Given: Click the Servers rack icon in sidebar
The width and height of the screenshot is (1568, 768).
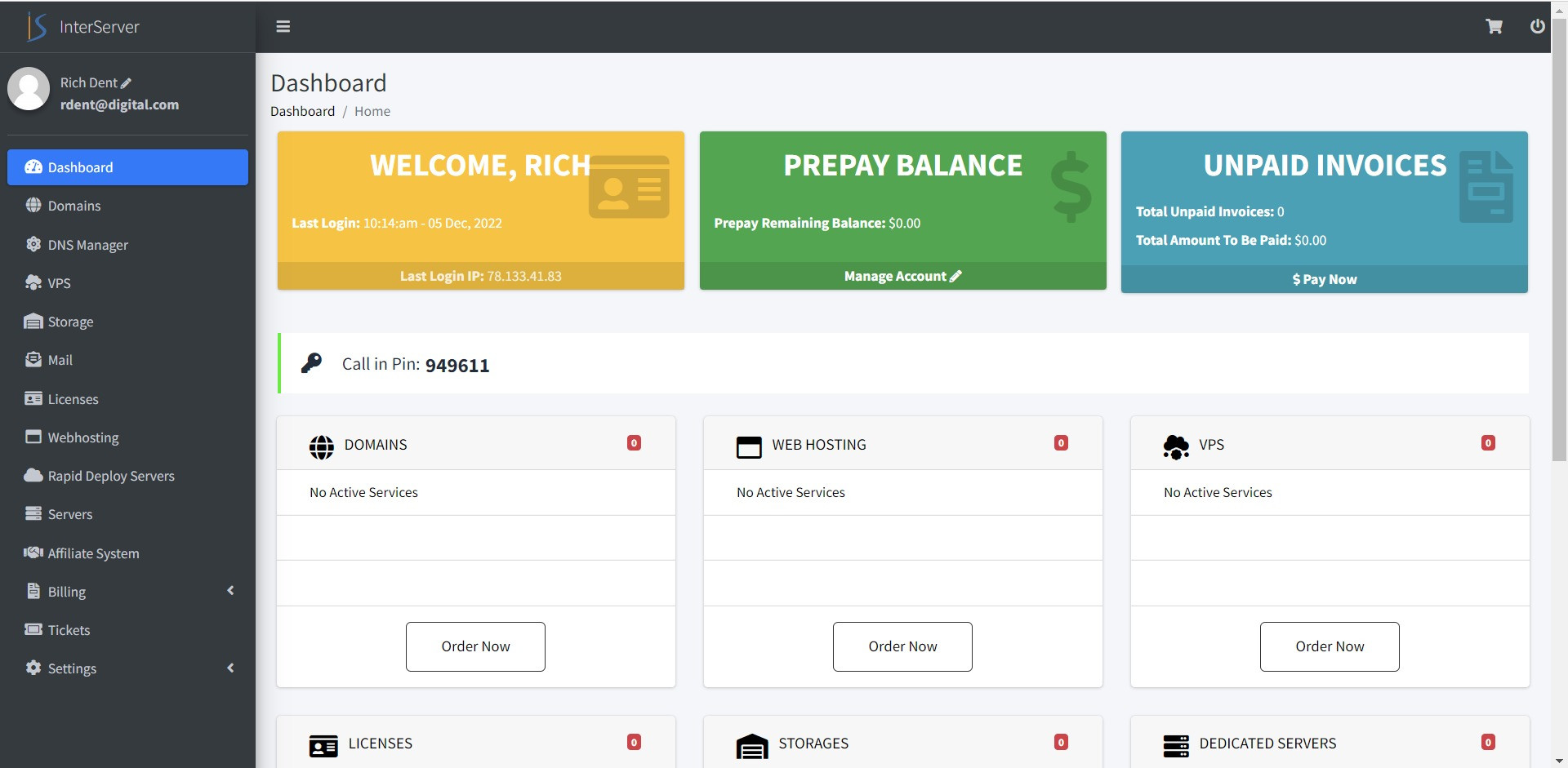Looking at the screenshot, I should click(33, 513).
